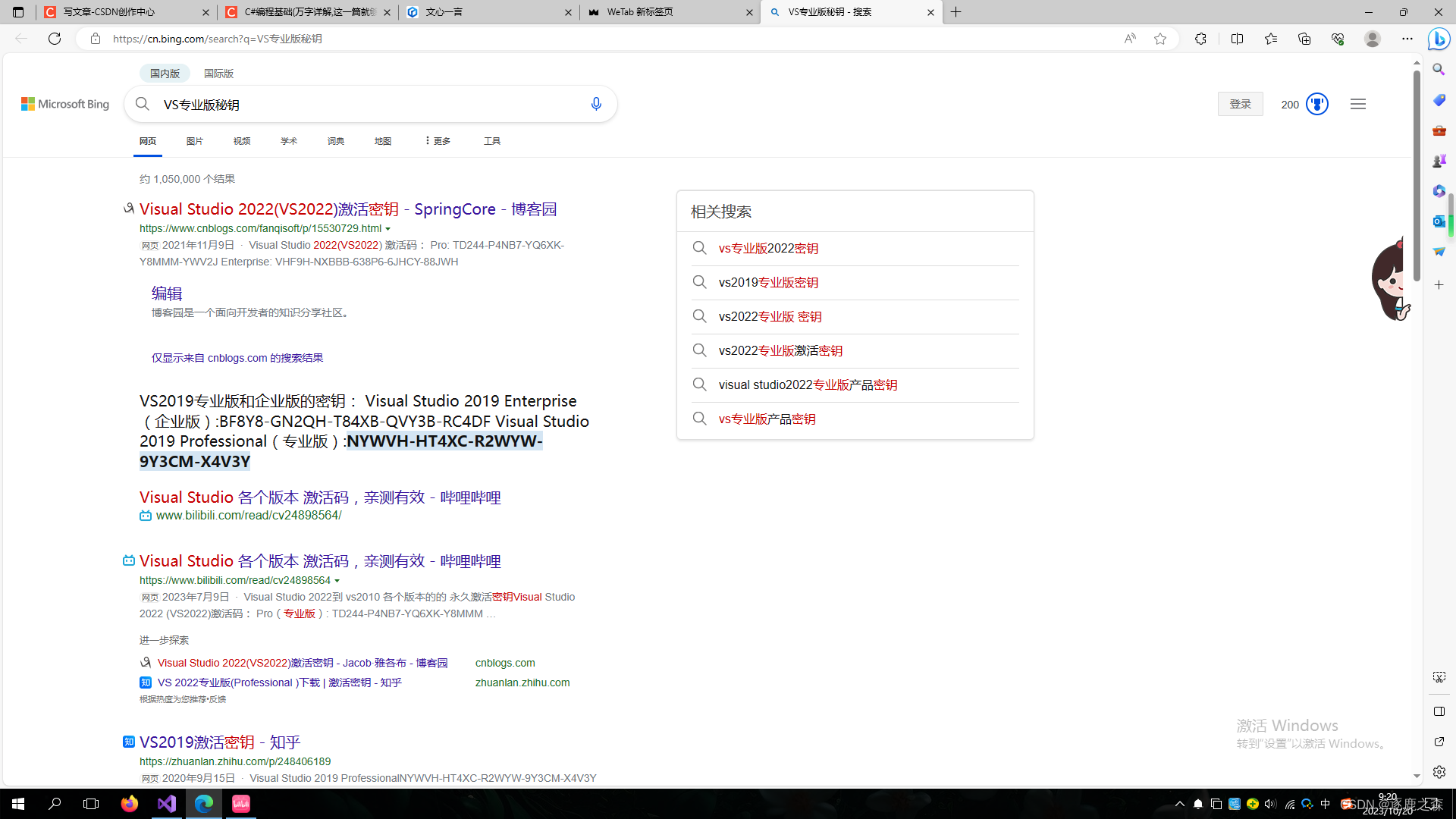Switch to WeTab 新标签页 tab

670,12
